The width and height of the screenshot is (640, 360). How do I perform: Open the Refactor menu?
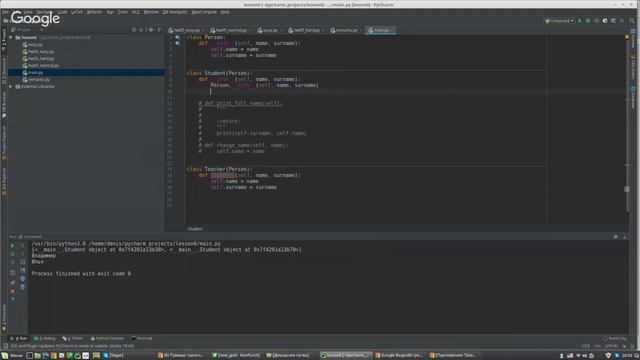tap(94, 12)
